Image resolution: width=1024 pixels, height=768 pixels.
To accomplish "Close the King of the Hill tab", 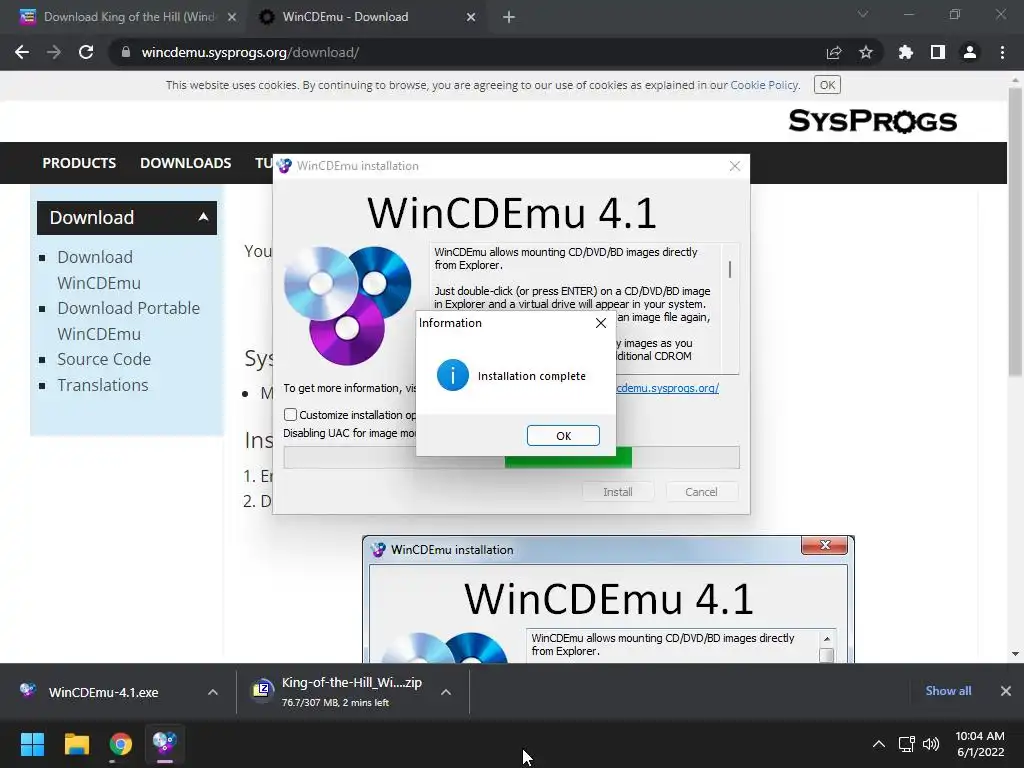I will point(232,17).
